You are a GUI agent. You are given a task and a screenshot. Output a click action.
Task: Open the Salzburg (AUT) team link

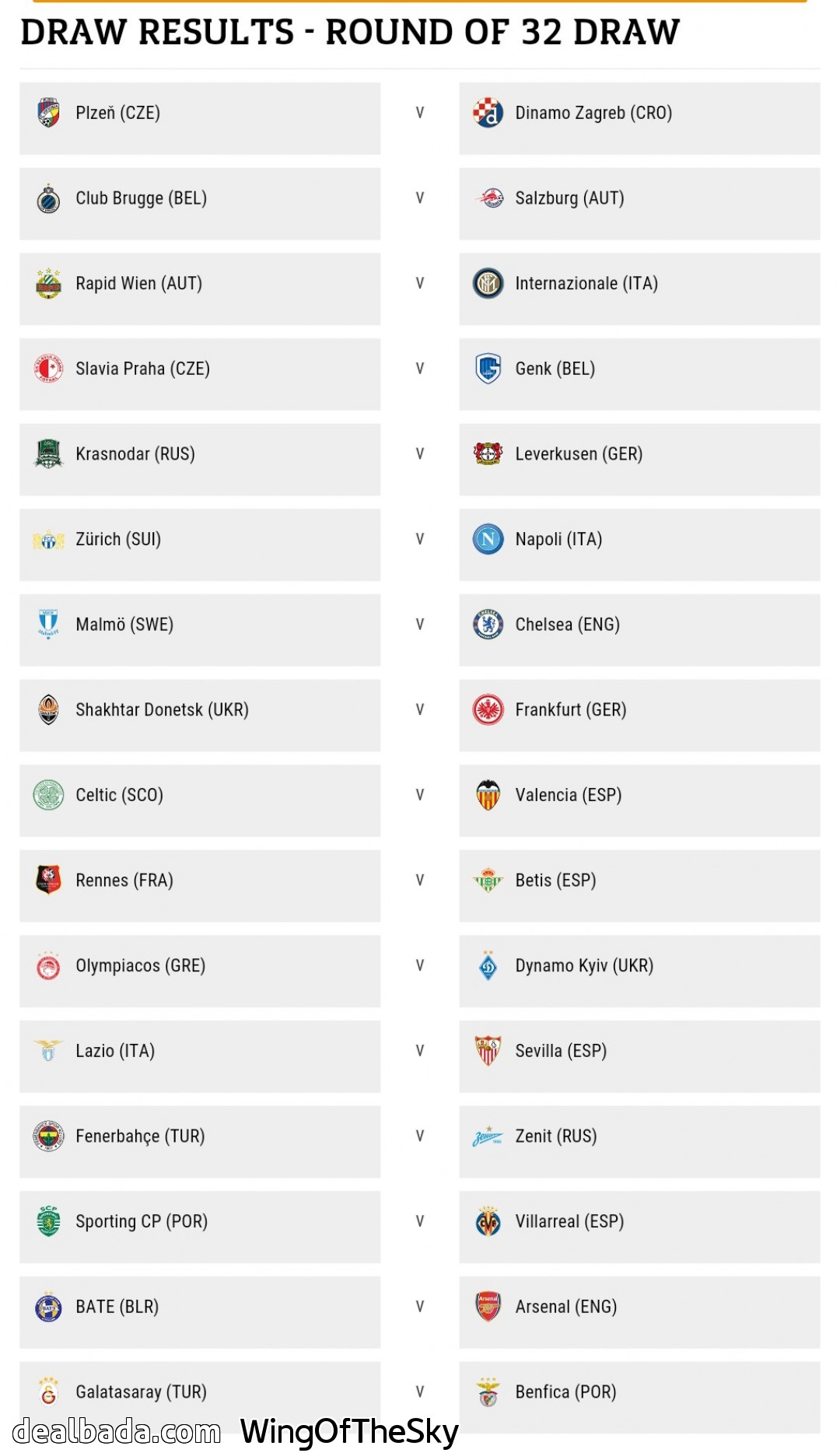click(569, 198)
